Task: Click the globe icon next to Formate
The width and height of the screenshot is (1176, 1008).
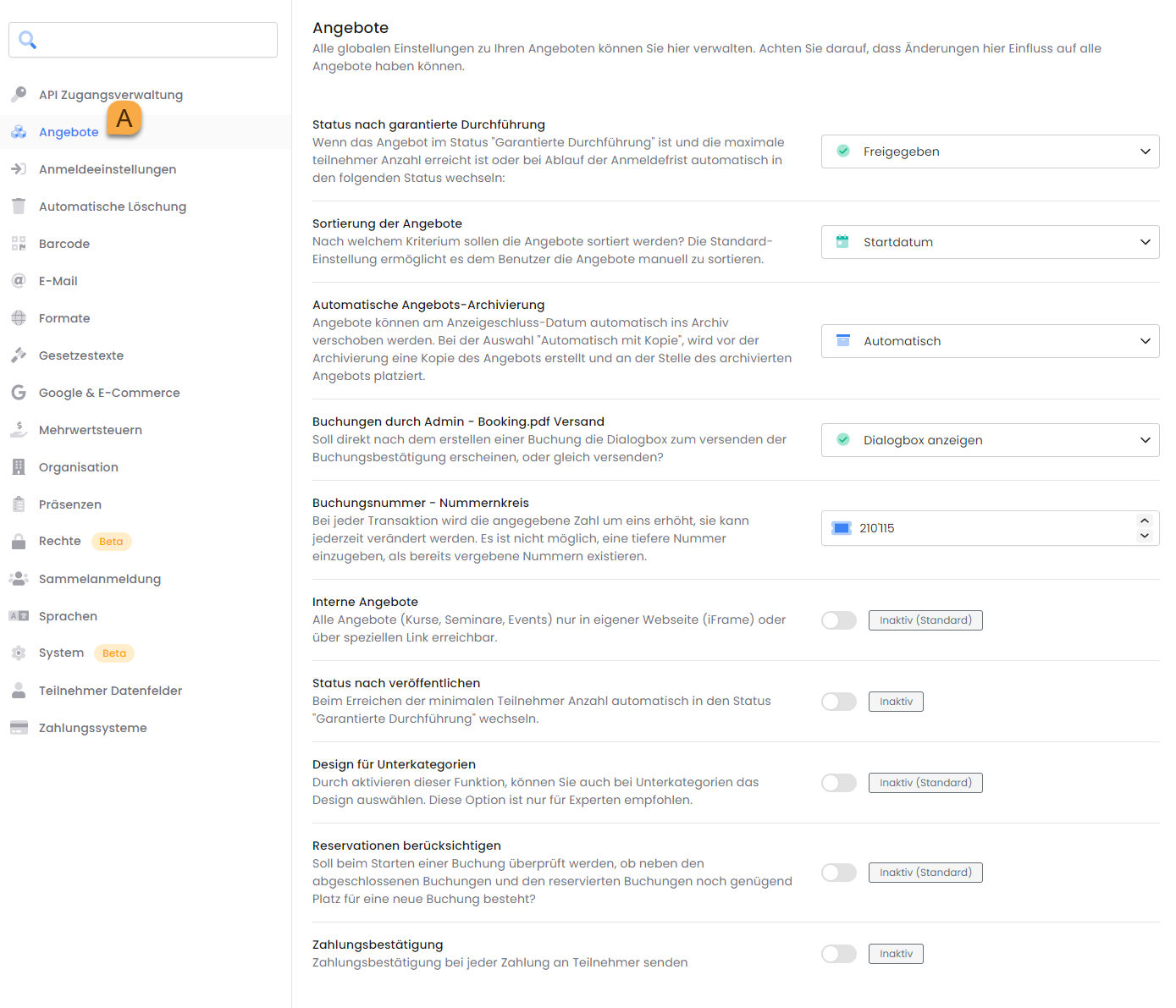Action: click(19, 318)
